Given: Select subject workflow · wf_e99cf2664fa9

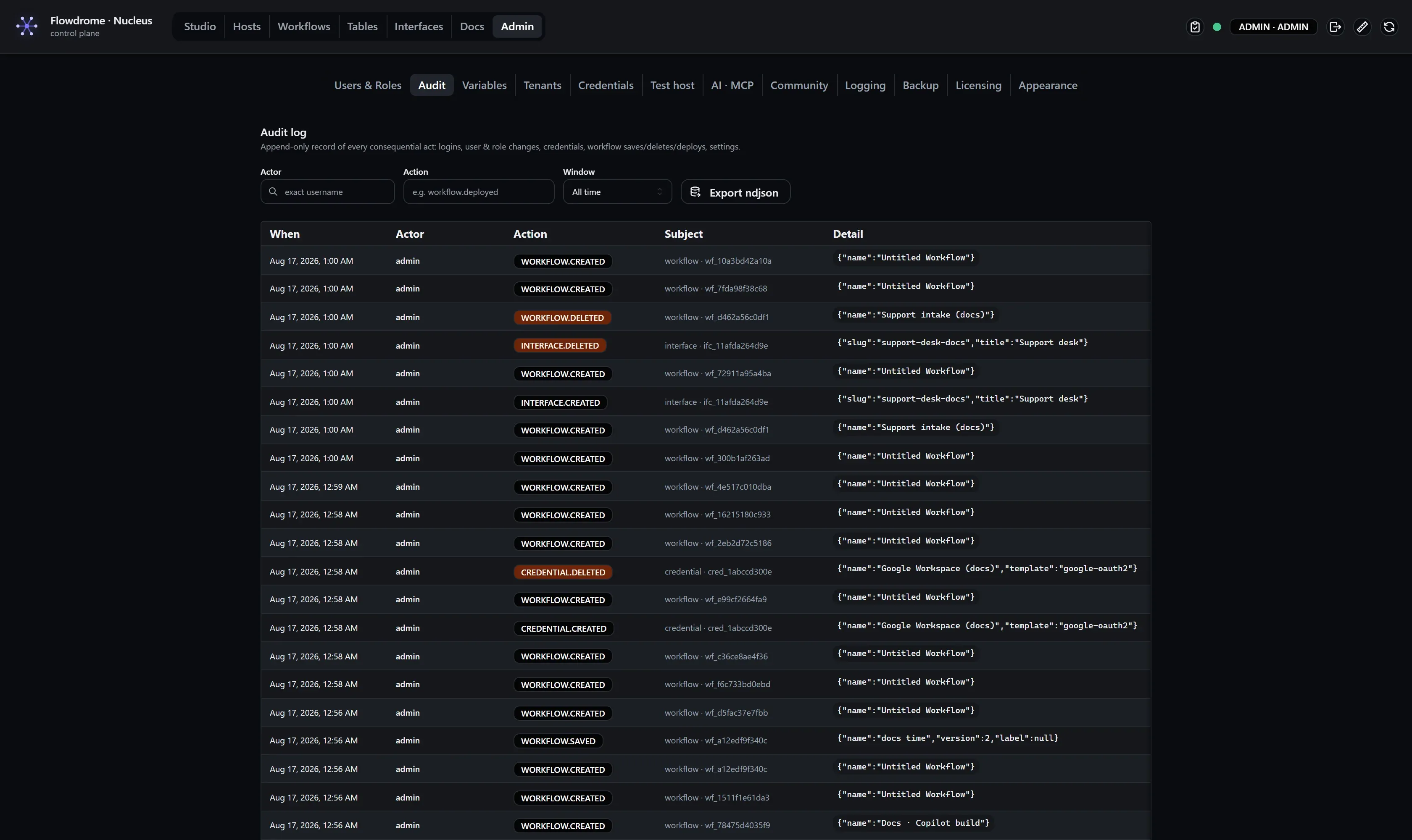Looking at the screenshot, I should [x=715, y=599].
